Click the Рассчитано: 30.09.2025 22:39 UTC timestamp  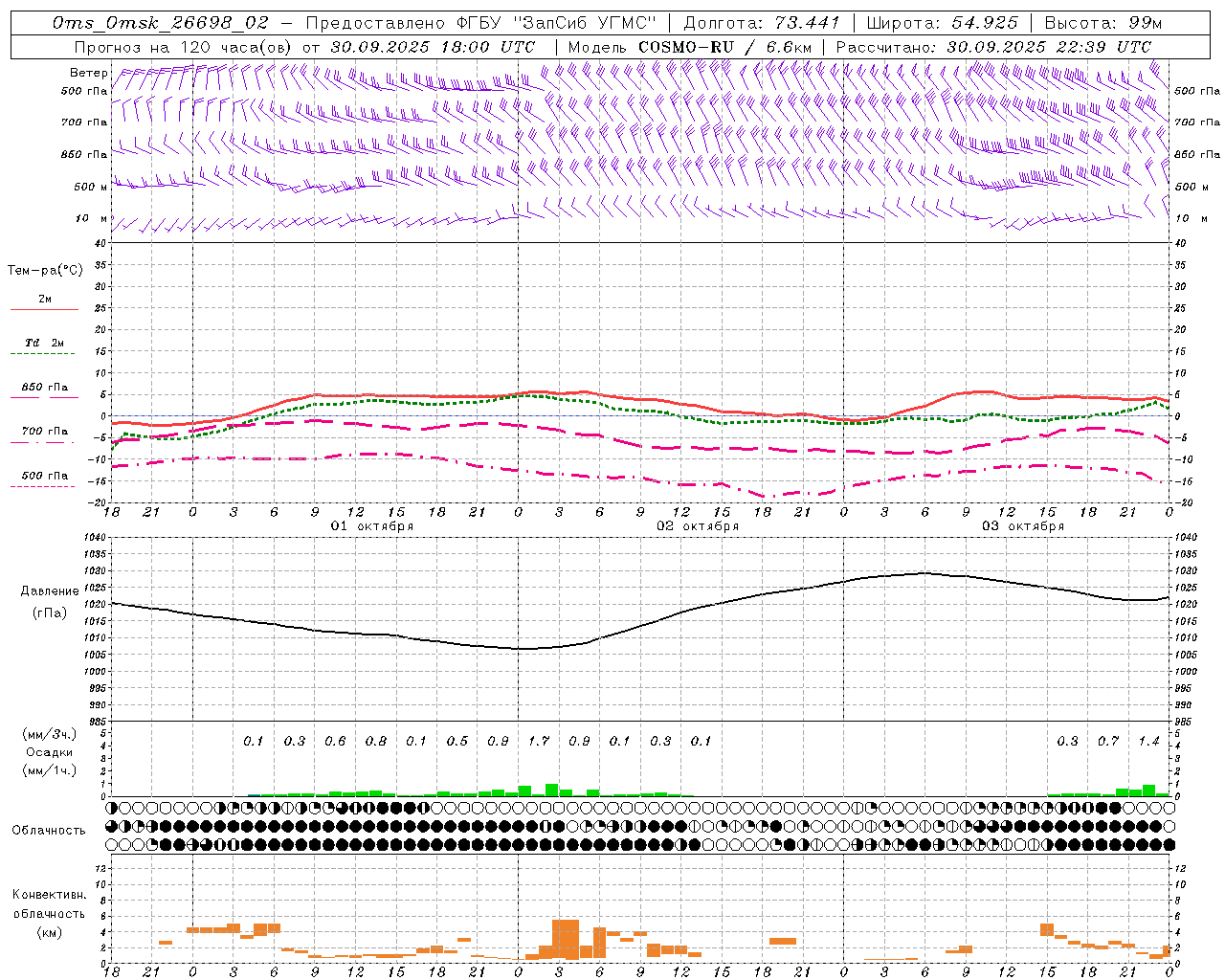pyautogui.click(x=993, y=47)
